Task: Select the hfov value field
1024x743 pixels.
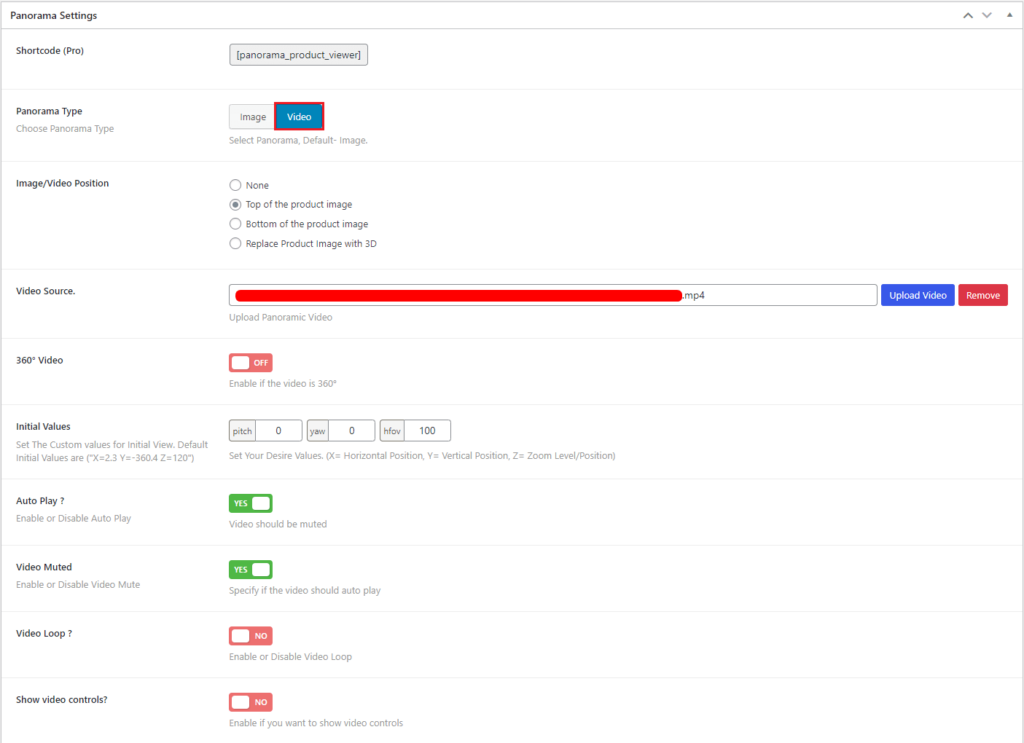Action: tap(426, 430)
